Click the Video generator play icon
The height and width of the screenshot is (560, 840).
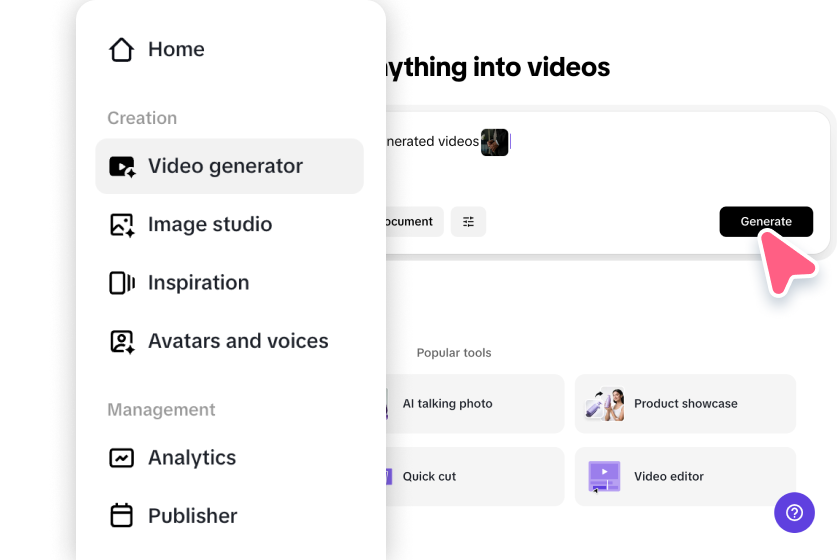[x=122, y=166]
